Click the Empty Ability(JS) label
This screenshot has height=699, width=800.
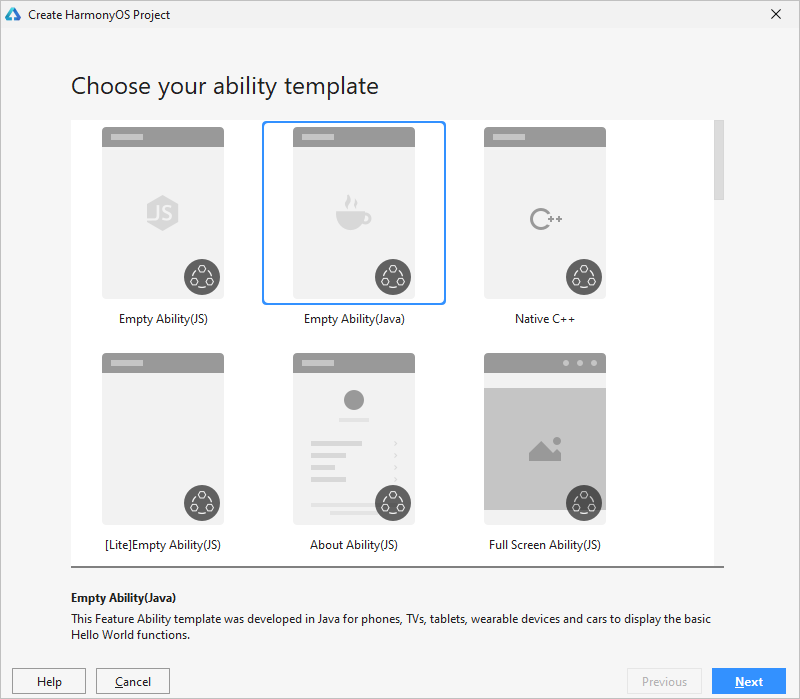pos(163,319)
